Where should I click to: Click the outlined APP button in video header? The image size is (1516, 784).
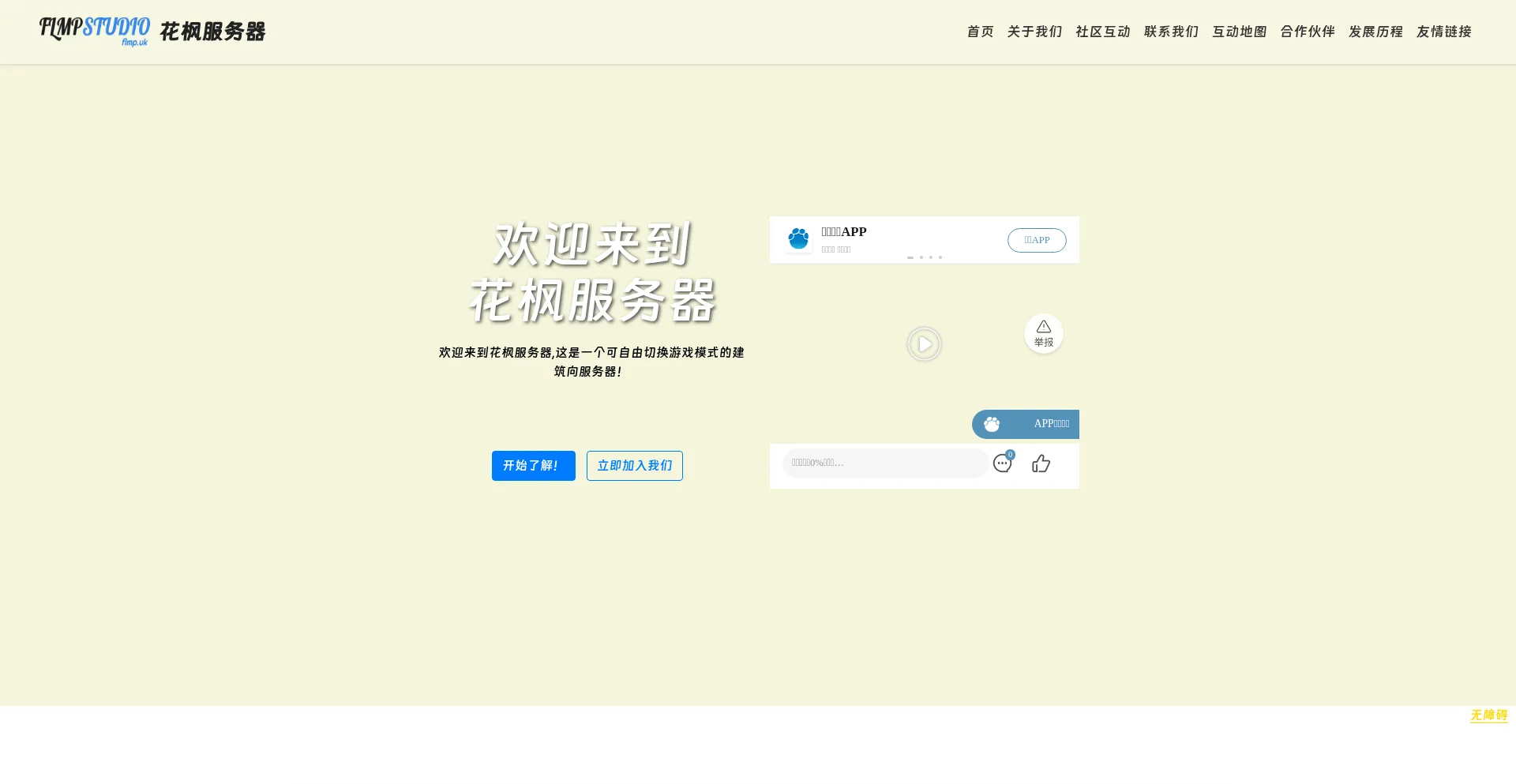(1036, 240)
